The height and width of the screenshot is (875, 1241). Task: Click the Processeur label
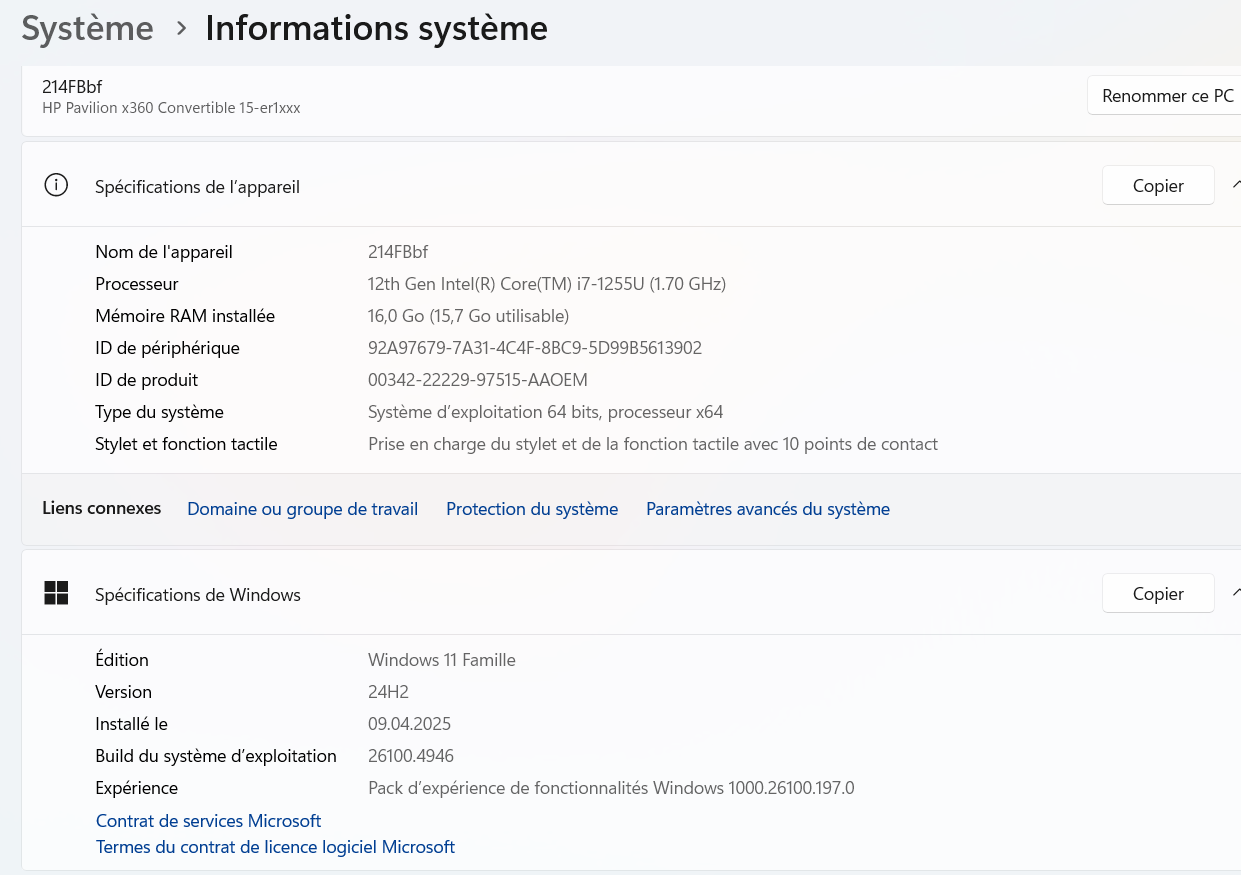pos(137,284)
